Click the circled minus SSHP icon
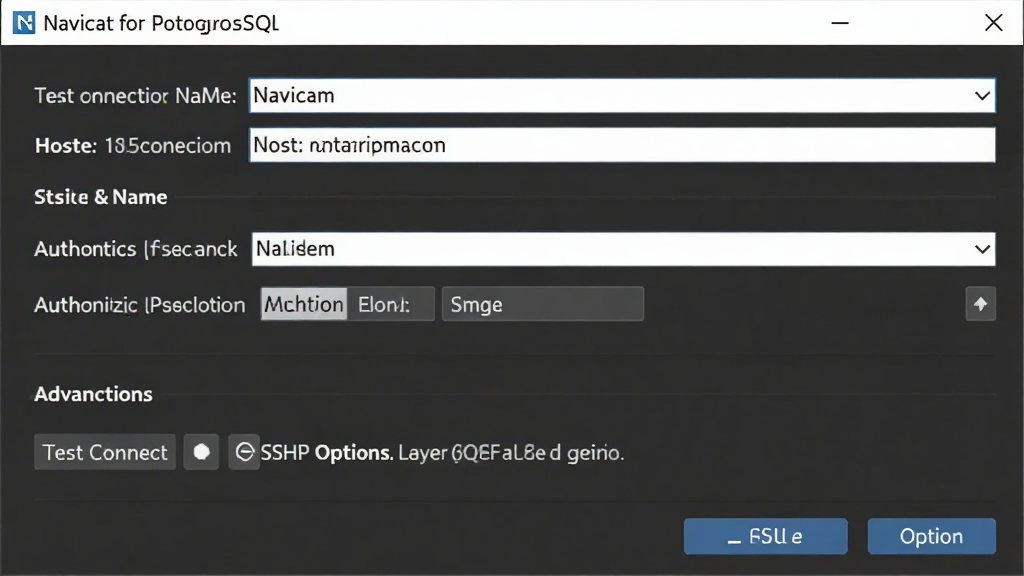This screenshot has height=576, width=1024. click(x=244, y=452)
